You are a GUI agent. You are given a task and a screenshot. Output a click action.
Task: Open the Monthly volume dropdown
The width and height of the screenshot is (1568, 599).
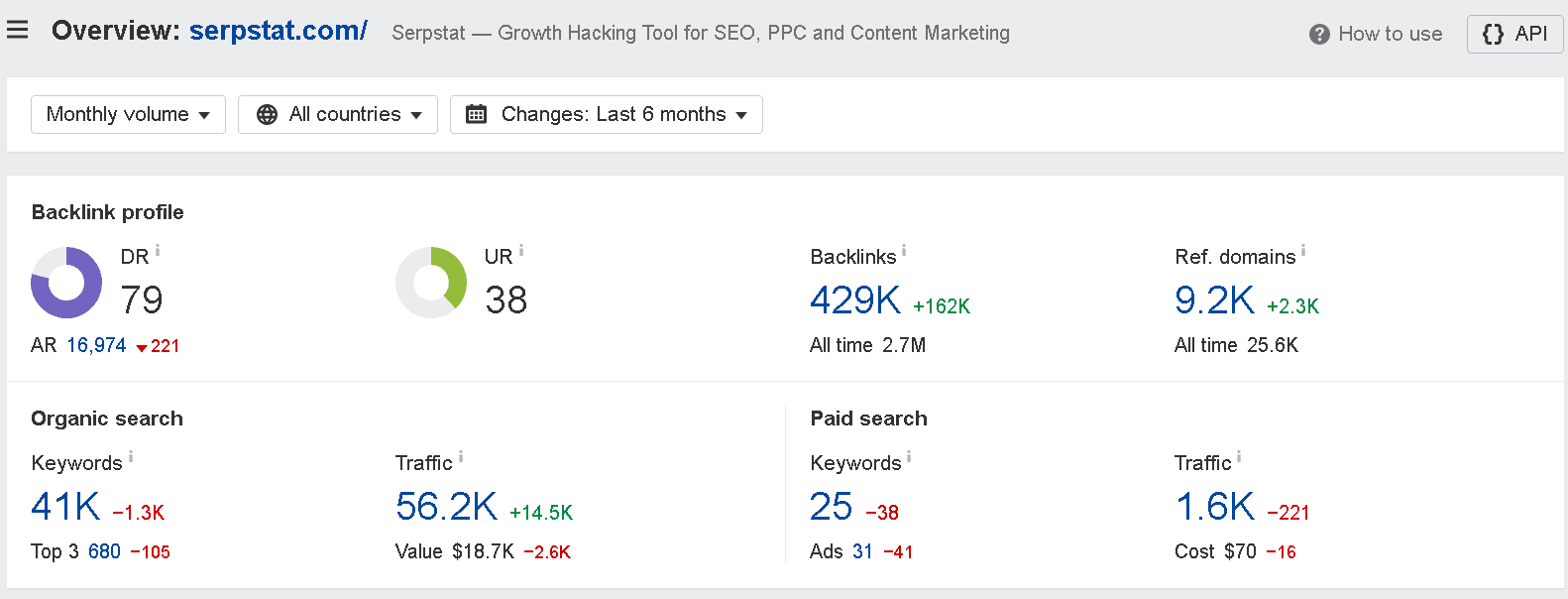tap(128, 114)
